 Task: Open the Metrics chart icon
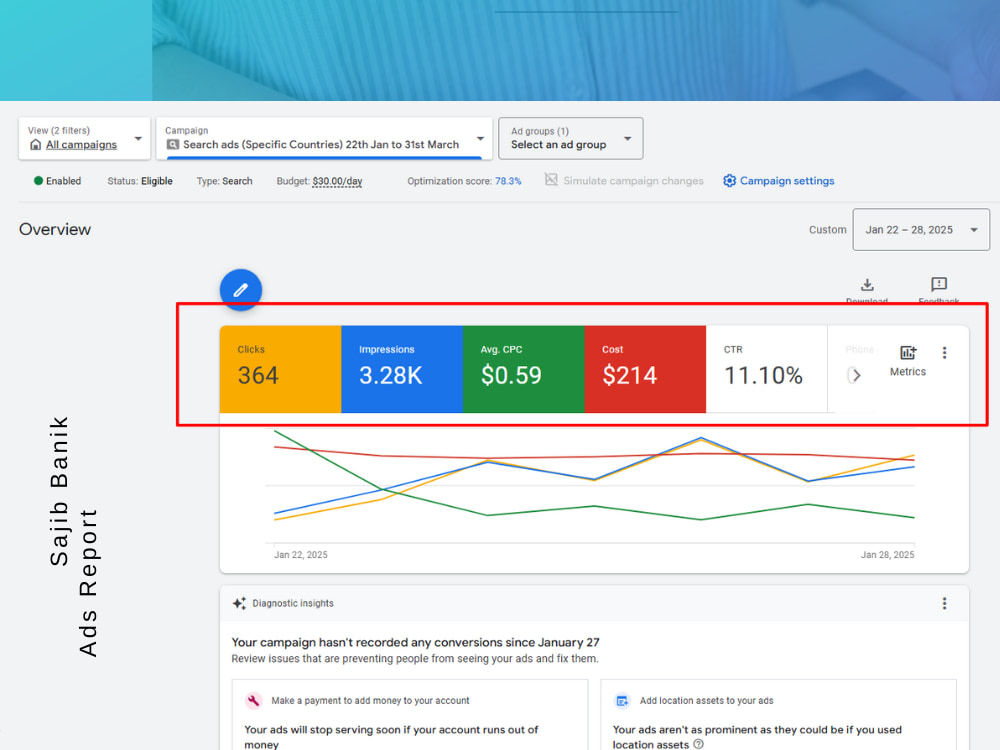pyautogui.click(x=908, y=353)
